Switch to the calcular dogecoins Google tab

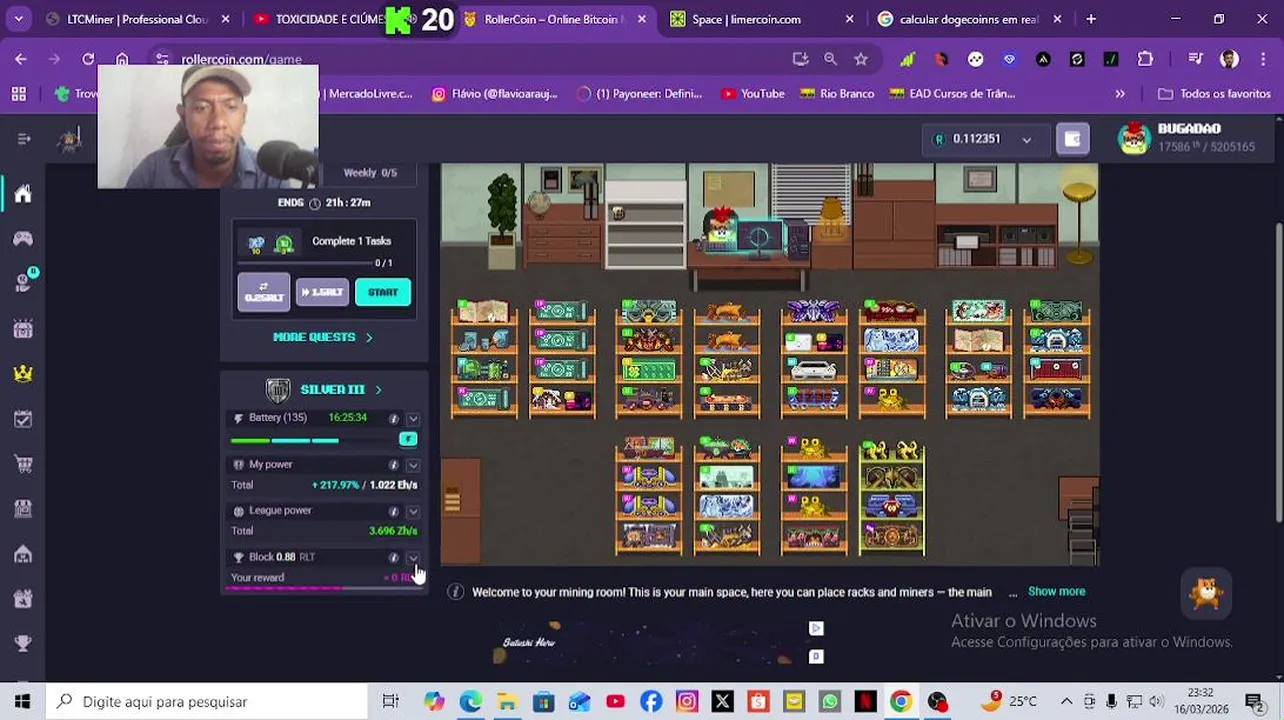(968, 19)
